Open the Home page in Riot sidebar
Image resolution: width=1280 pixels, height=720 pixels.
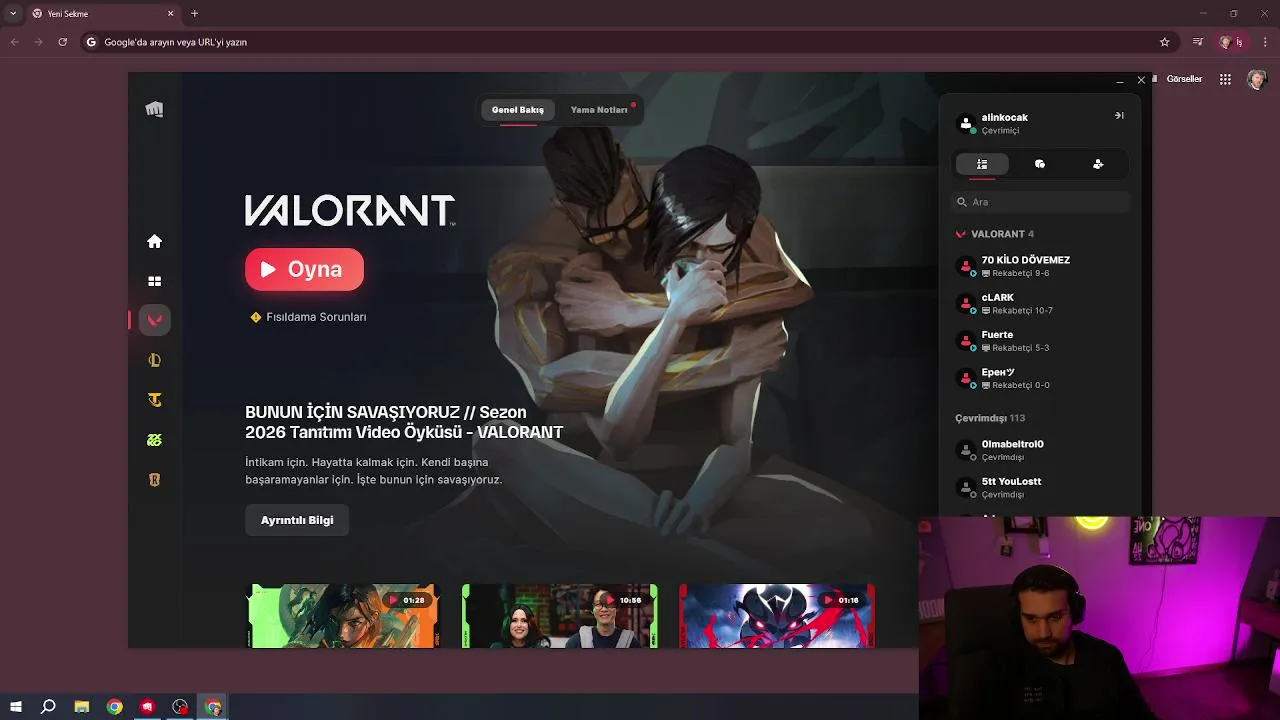pos(154,241)
